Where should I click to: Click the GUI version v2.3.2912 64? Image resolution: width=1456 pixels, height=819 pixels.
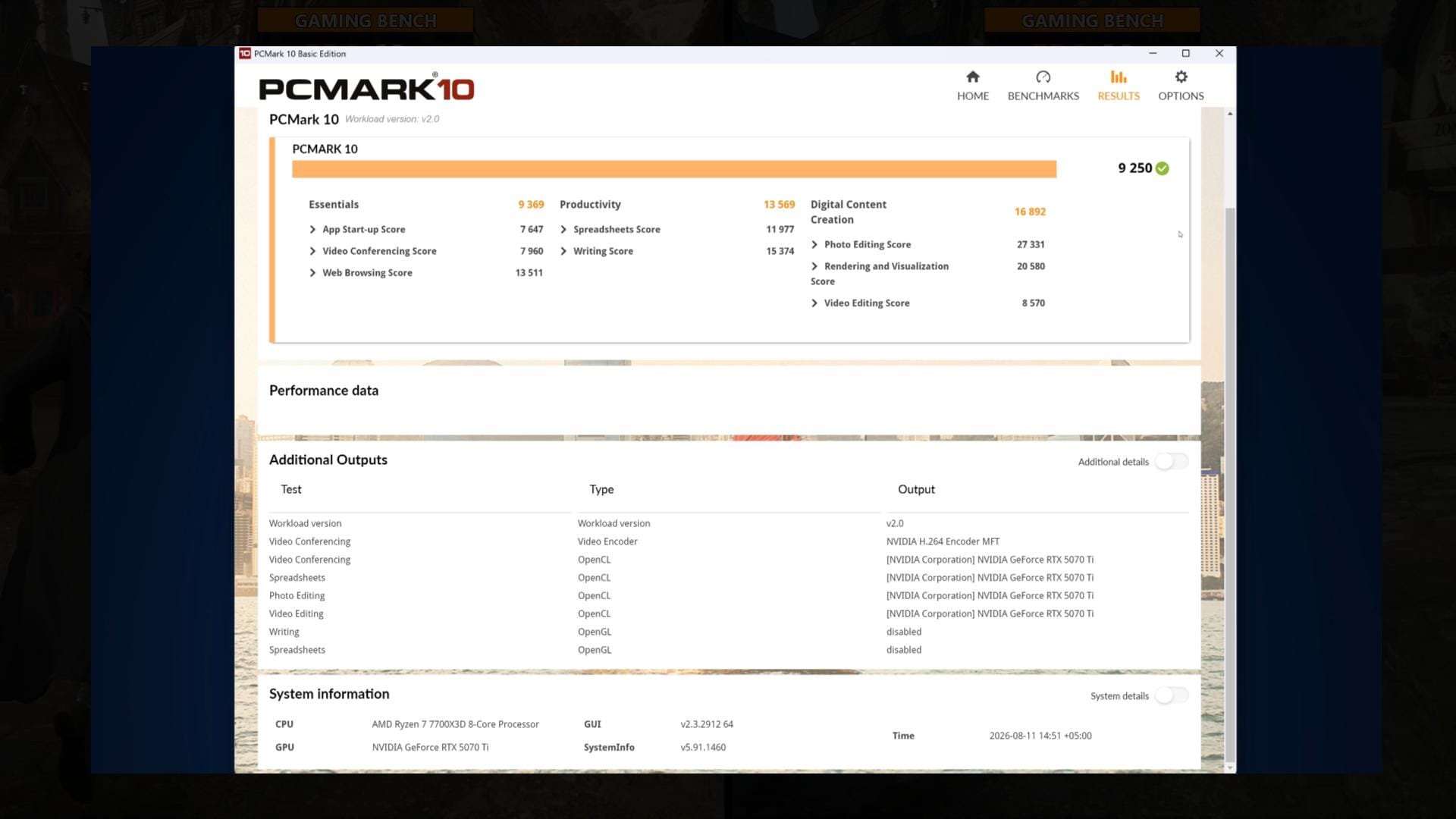pyautogui.click(x=707, y=724)
